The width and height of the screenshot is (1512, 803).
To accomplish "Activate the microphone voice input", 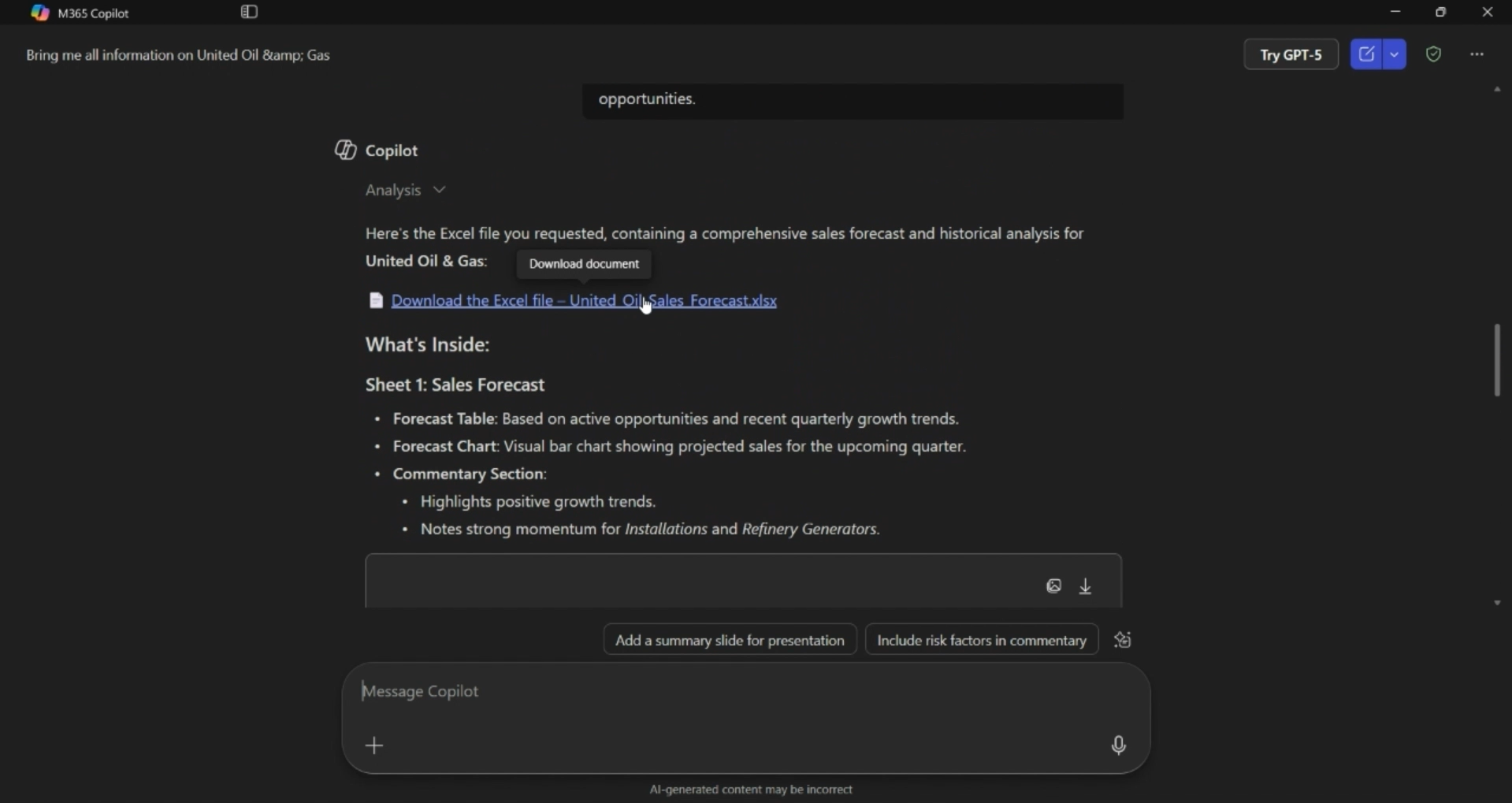I will pyautogui.click(x=1119, y=746).
